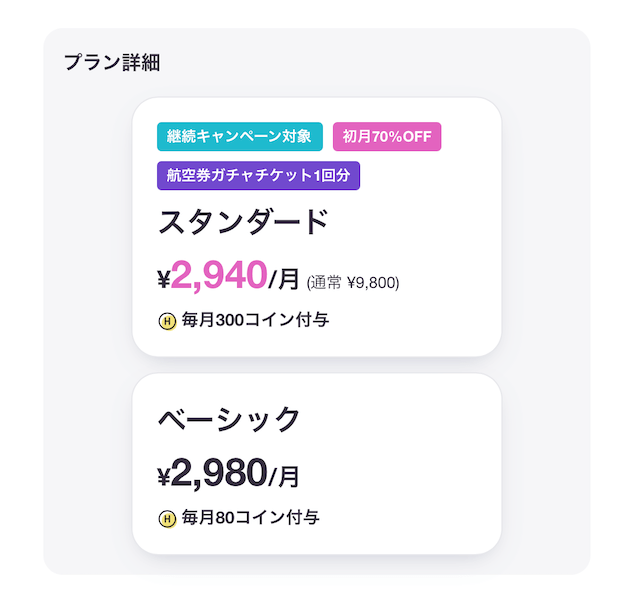Click the 初月70%OFF pink badge

[x=387, y=136]
